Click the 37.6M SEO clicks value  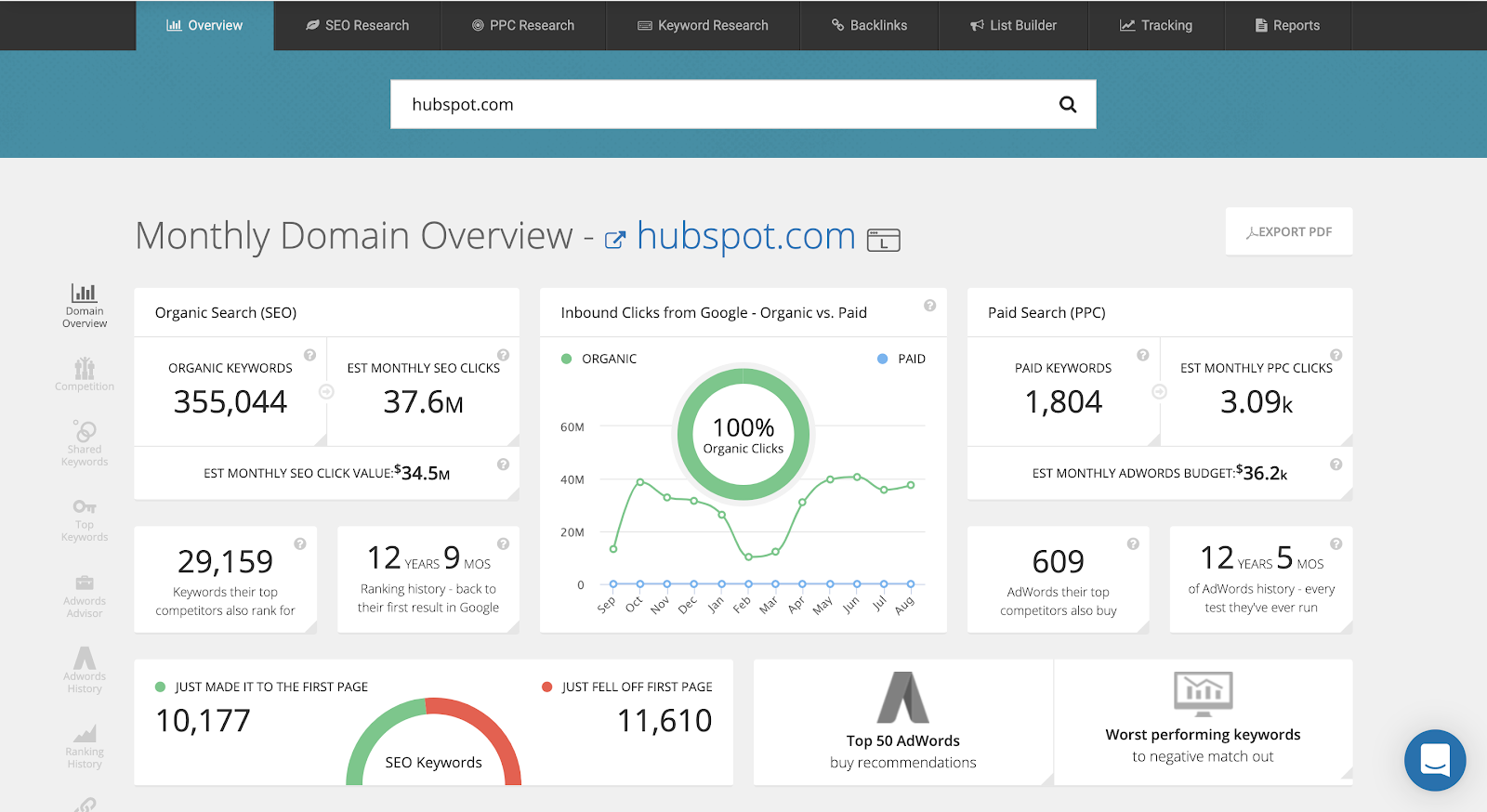click(x=424, y=402)
